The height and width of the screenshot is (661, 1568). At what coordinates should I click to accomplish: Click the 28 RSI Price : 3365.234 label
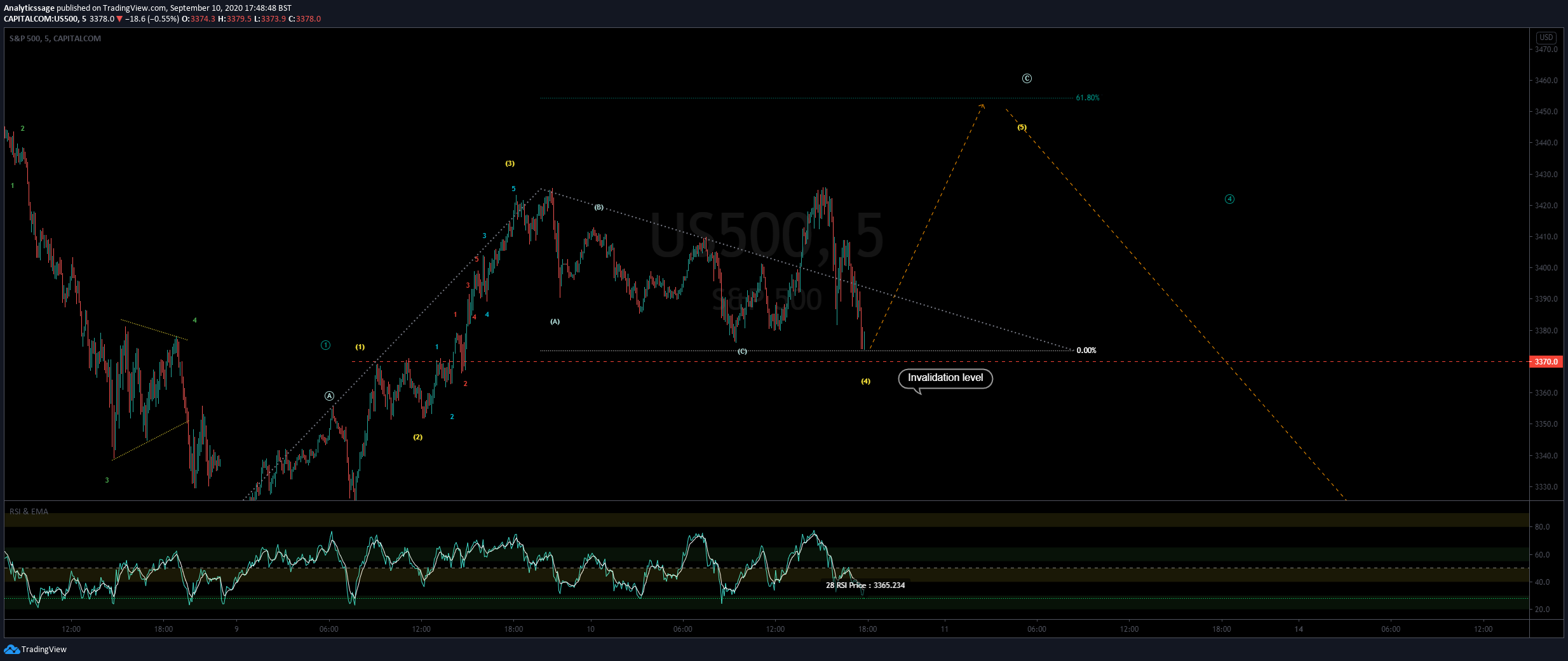coord(865,585)
